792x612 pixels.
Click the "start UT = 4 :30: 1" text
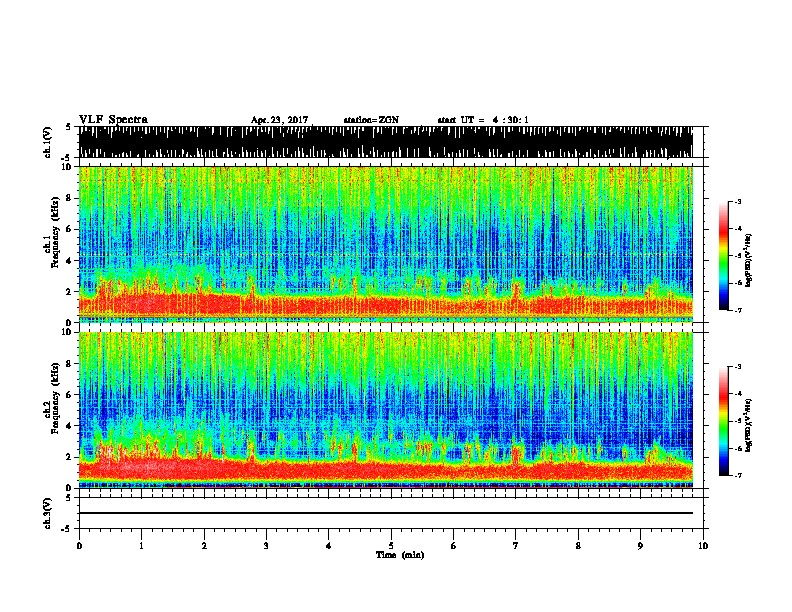483,120
